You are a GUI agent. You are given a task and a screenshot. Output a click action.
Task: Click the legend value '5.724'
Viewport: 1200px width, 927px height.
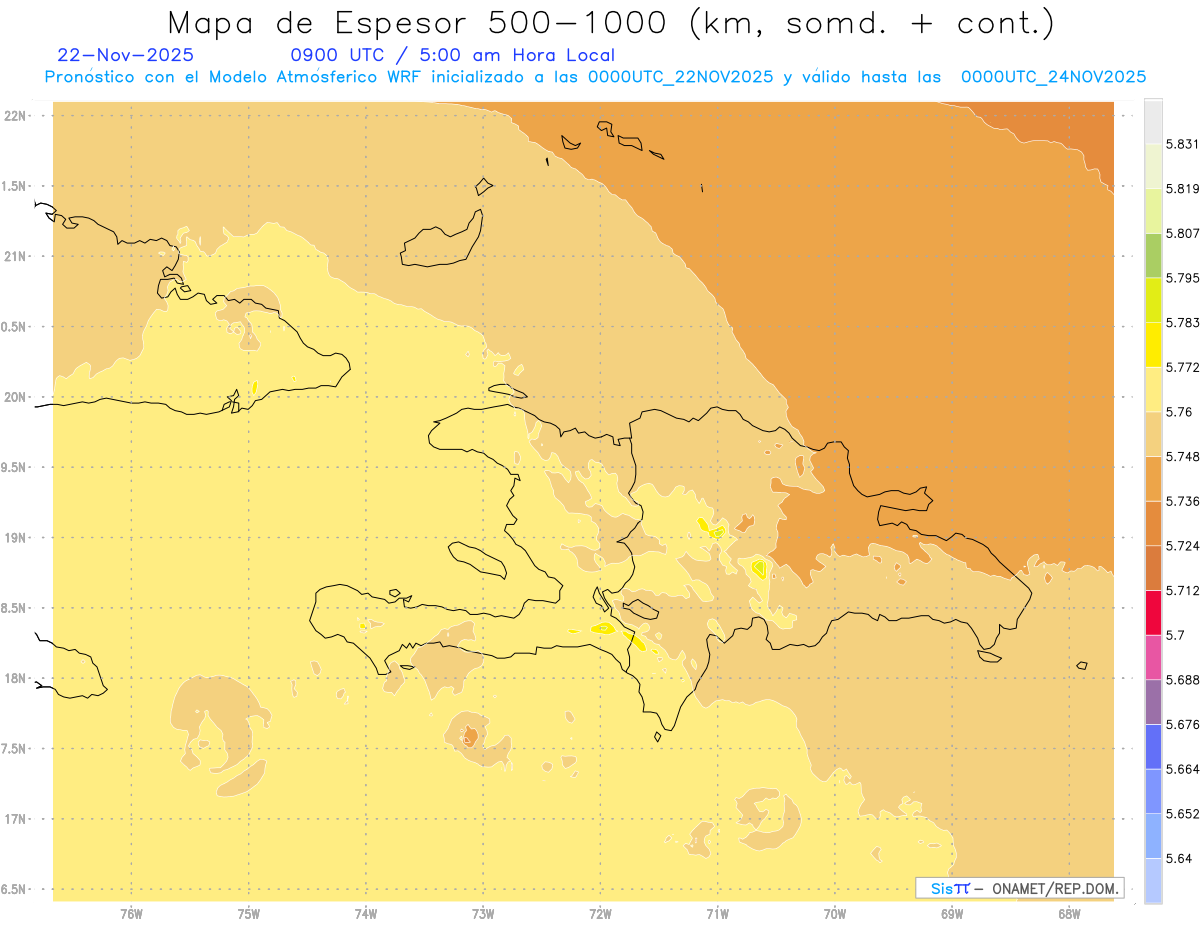click(1182, 546)
